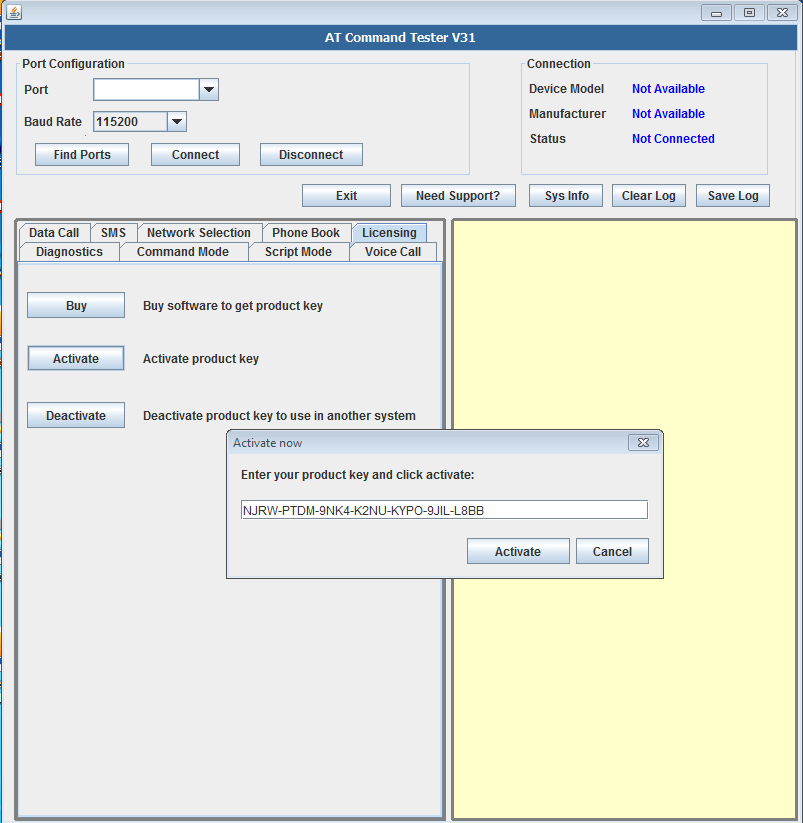
Task: Open the Phone Book tab
Action: tap(306, 233)
